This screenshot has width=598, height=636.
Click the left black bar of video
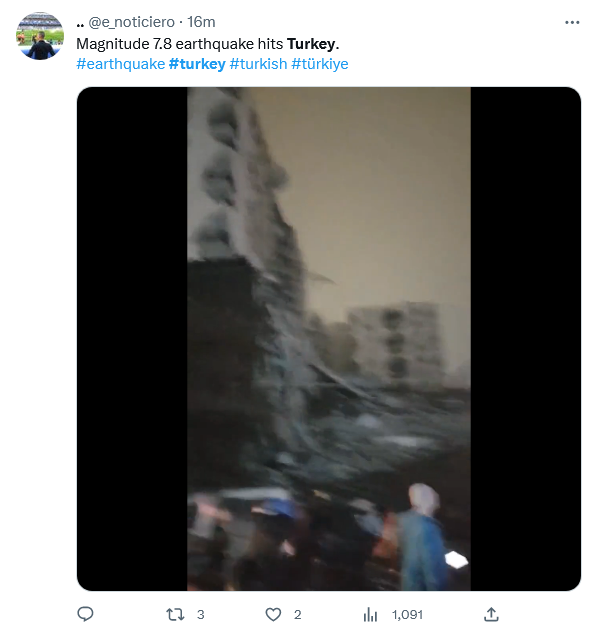[132, 339]
